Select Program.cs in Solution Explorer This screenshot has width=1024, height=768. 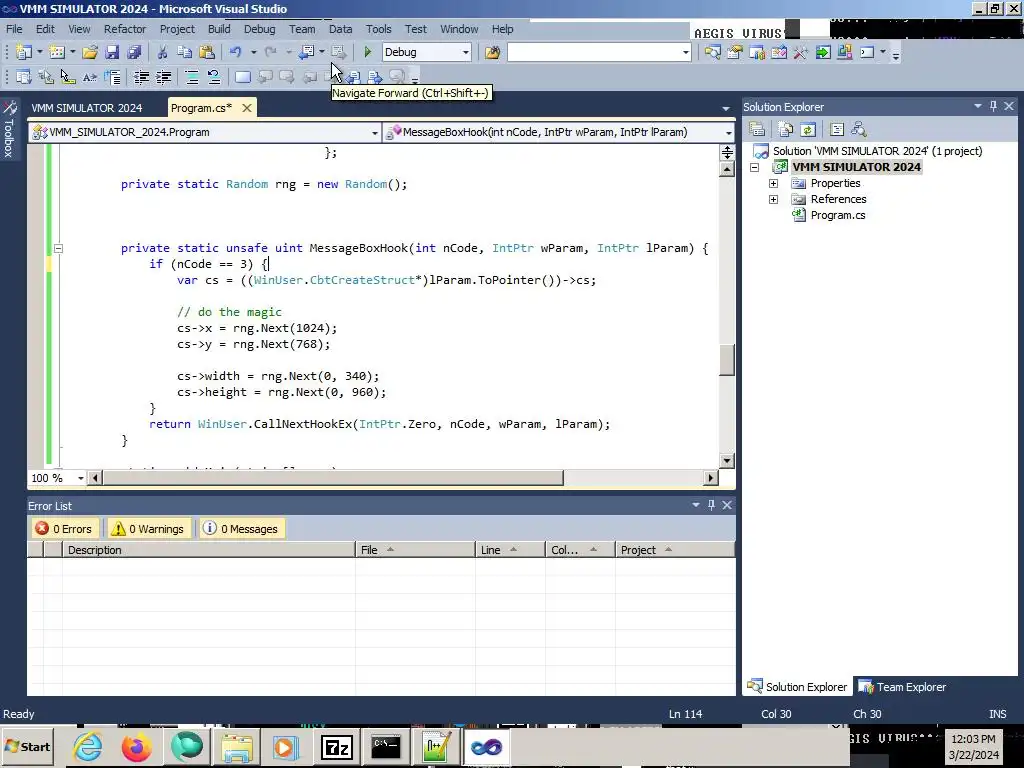pos(837,215)
